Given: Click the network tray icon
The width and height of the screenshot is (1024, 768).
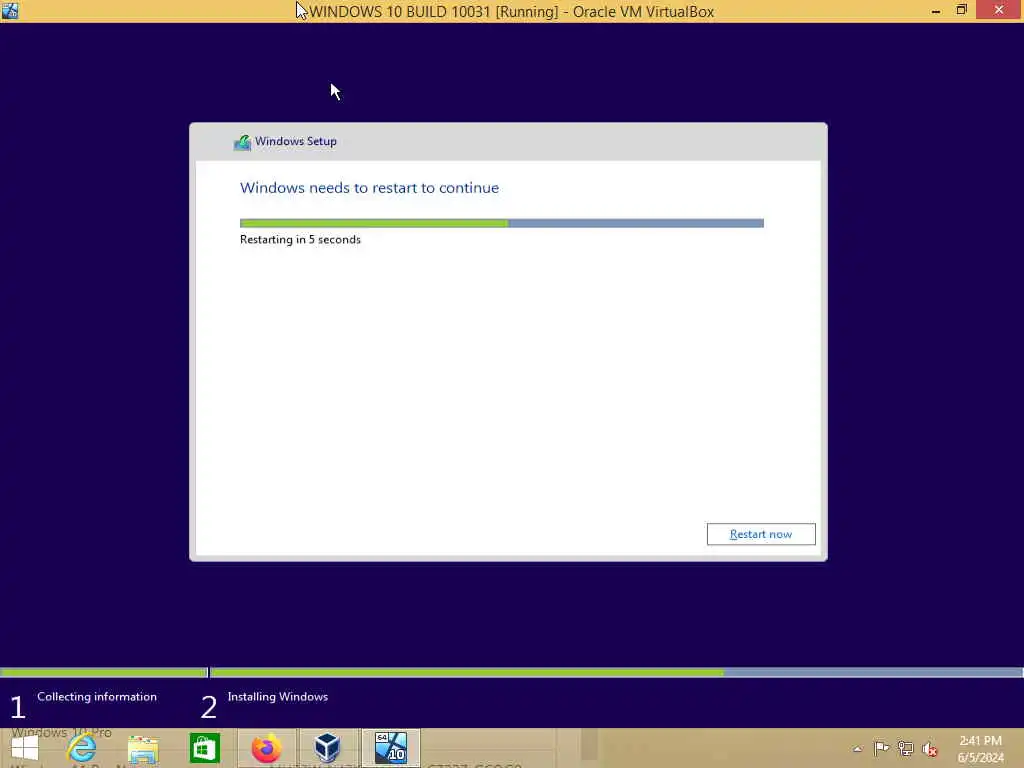Looking at the screenshot, I should [x=905, y=748].
